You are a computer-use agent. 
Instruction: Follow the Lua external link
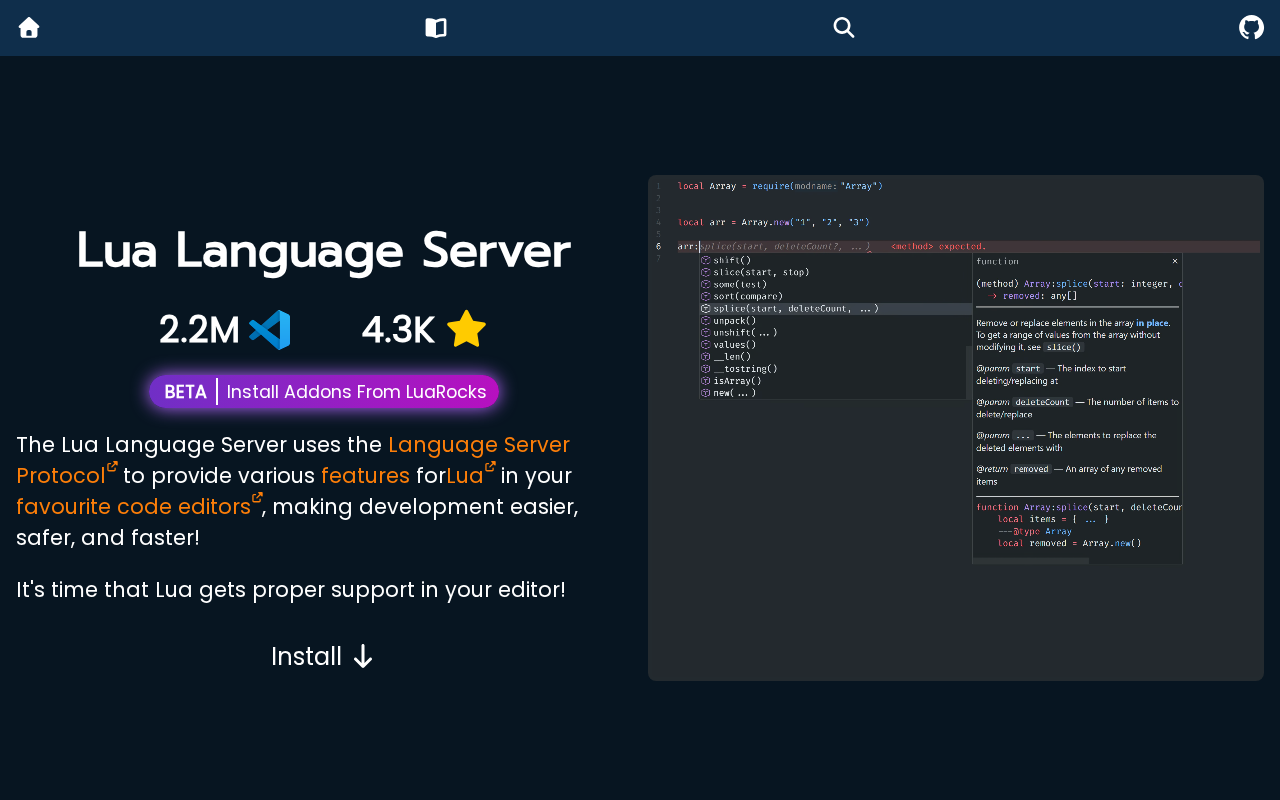point(470,475)
